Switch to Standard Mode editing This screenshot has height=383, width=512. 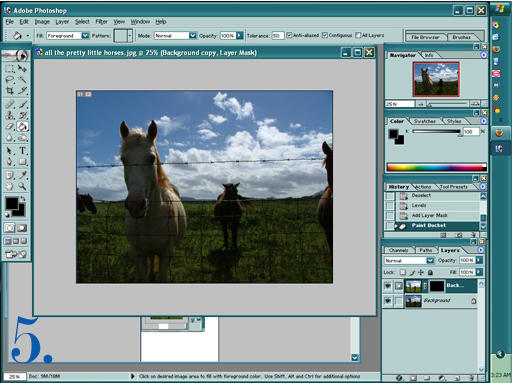pyautogui.click(x=10, y=228)
